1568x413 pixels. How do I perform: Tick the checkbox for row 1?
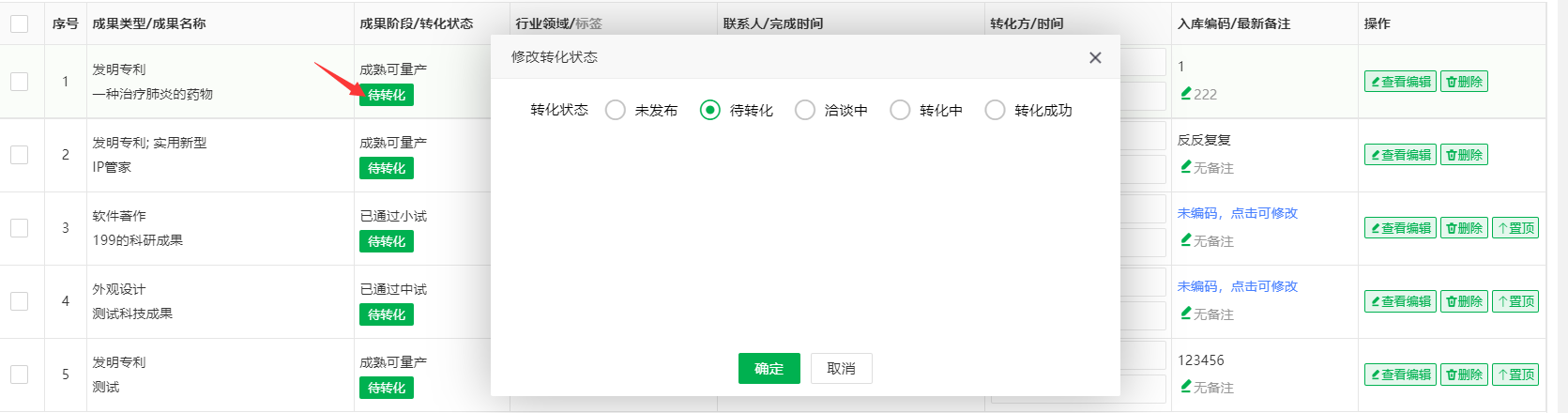(x=19, y=82)
